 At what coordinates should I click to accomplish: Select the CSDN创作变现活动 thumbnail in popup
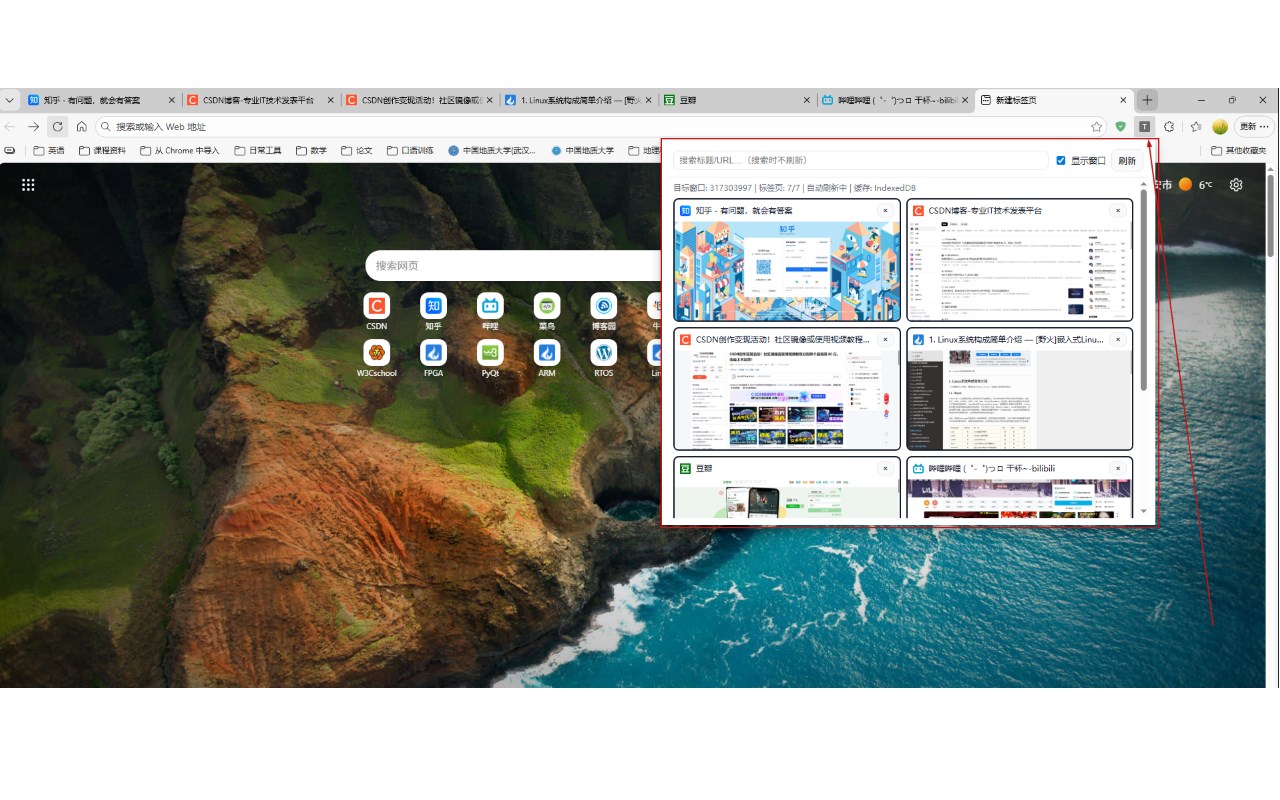[x=787, y=399]
